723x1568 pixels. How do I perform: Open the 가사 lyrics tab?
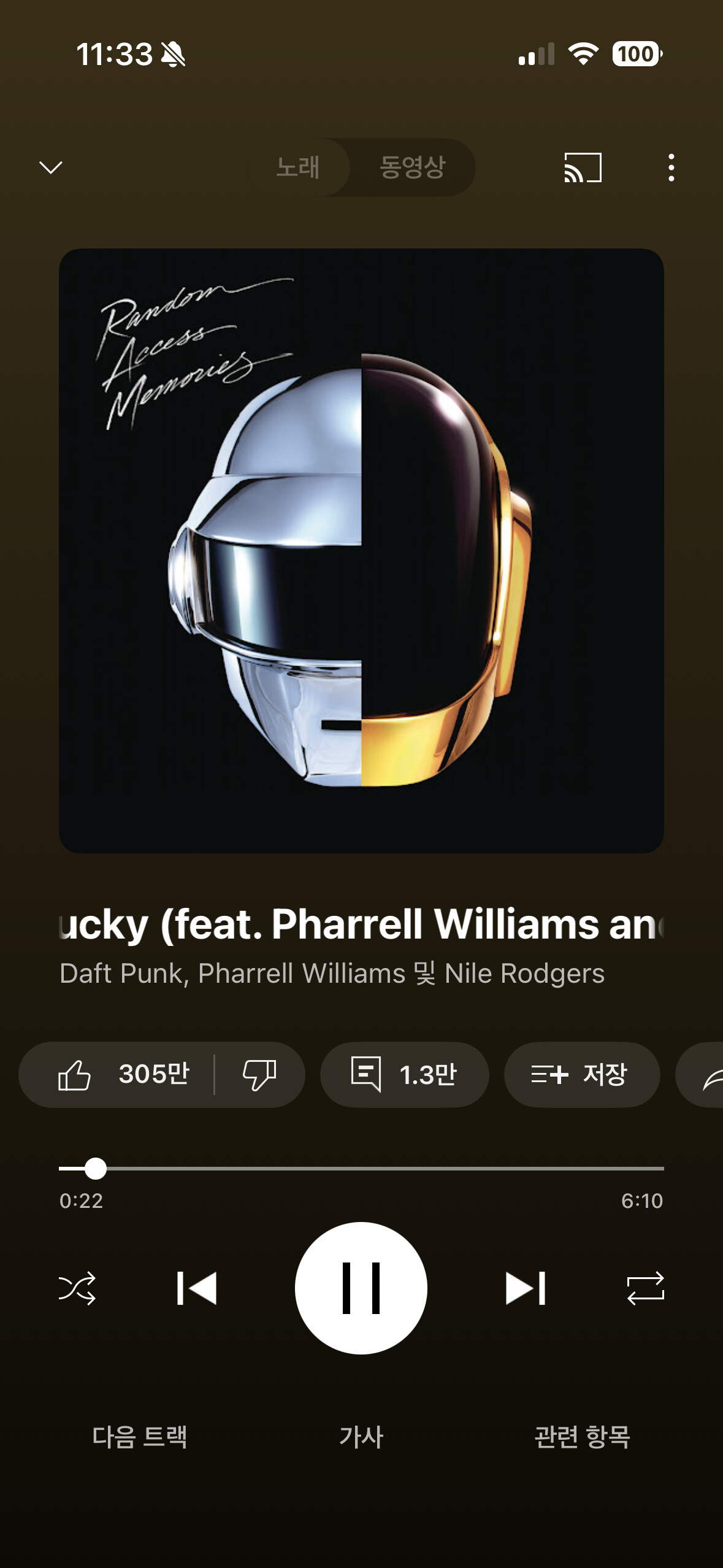pos(361,1436)
